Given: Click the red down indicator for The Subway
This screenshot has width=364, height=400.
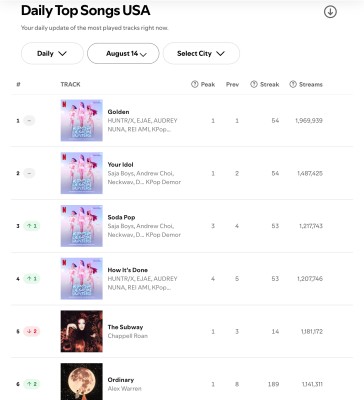Looking at the screenshot, I should pos(32,331).
